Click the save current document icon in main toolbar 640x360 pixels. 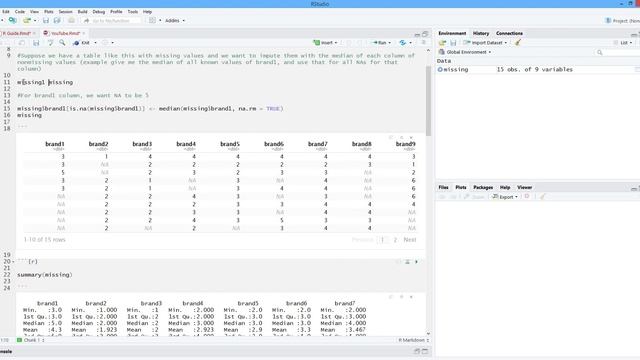[46, 20]
